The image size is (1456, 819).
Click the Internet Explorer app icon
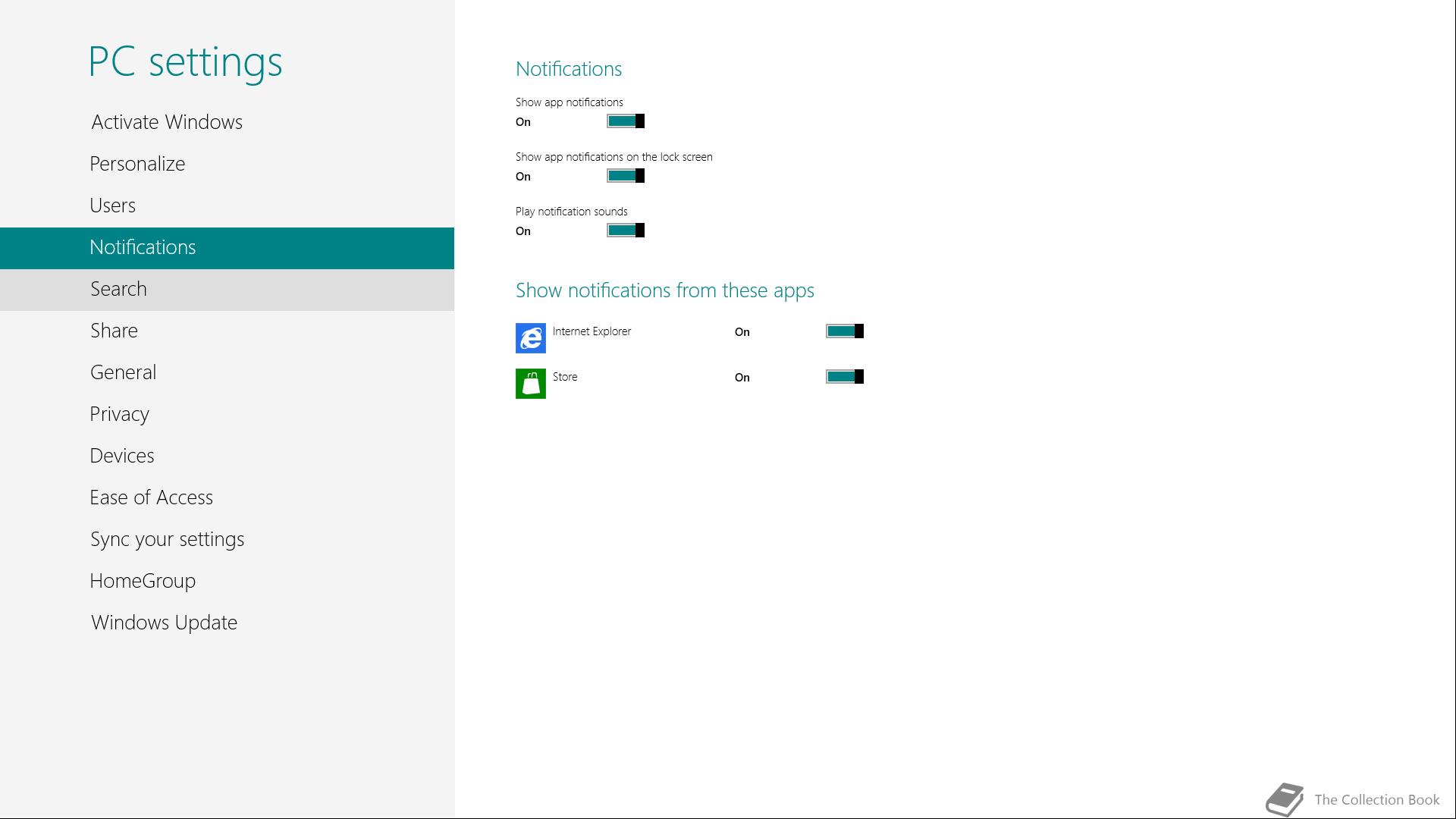click(x=530, y=338)
